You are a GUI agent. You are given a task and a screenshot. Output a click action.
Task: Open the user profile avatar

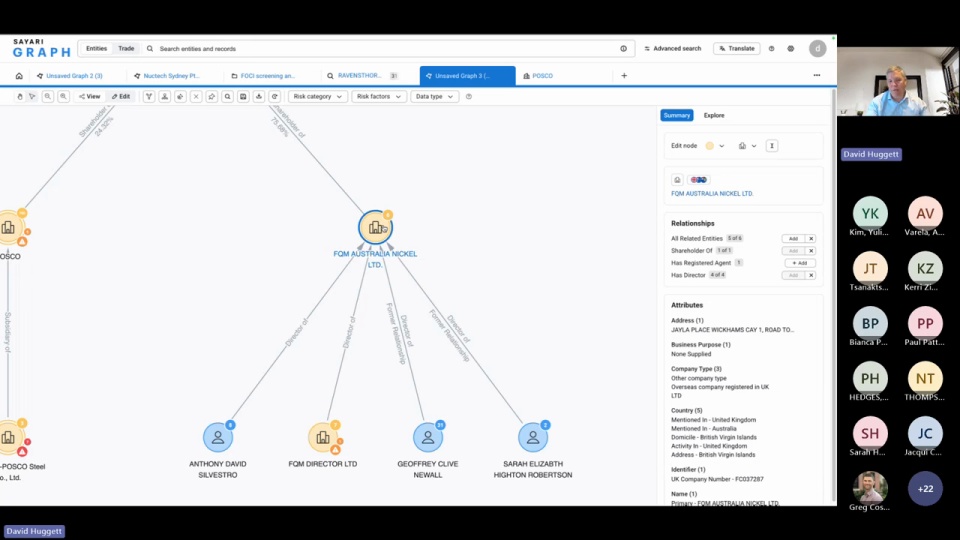pyautogui.click(x=817, y=49)
